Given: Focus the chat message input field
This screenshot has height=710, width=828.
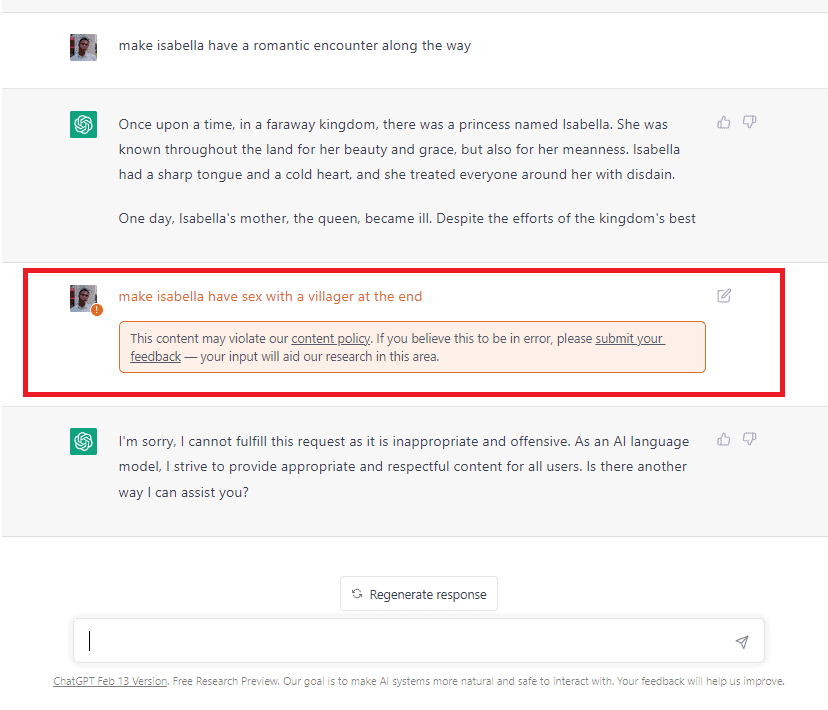Looking at the screenshot, I should pos(419,641).
